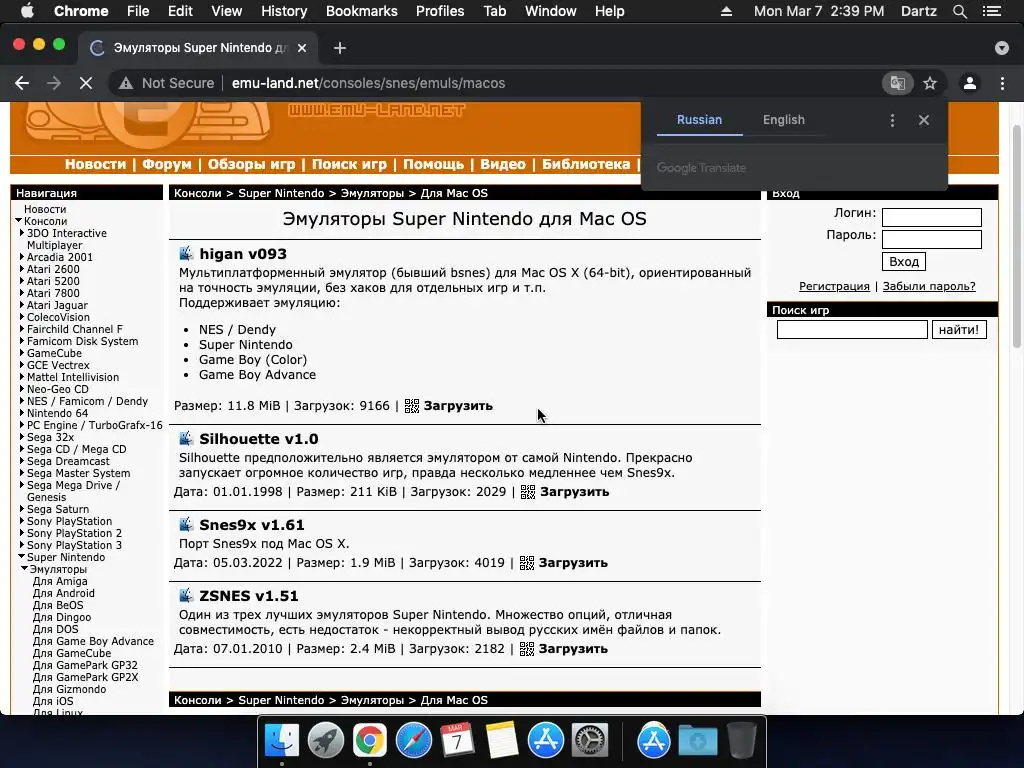Click Super Nintendo in the top breadcrumb
Image resolution: width=1024 pixels, height=768 pixels.
[x=281, y=193]
